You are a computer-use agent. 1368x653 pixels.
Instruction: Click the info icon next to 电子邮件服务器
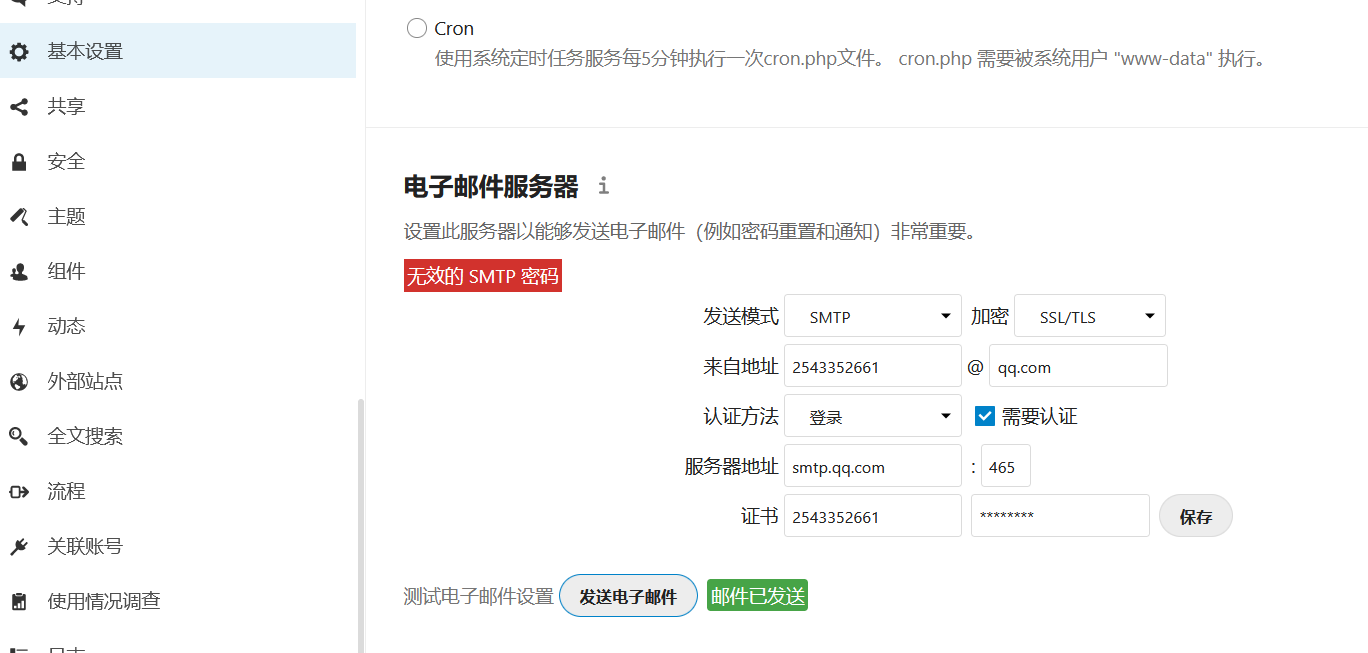click(x=603, y=186)
